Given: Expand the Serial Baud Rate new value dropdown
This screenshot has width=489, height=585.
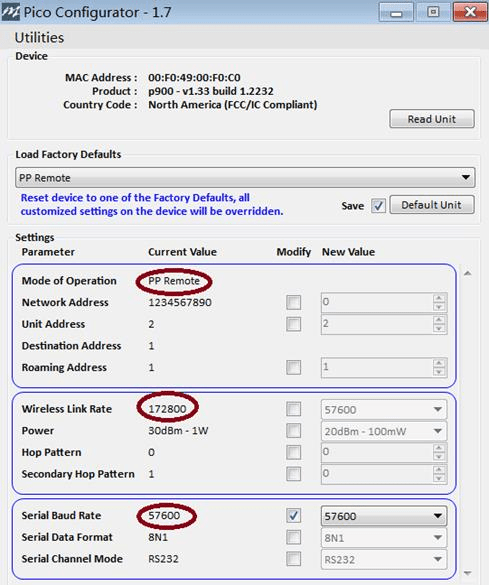Looking at the screenshot, I should click(x=383, y=516).
